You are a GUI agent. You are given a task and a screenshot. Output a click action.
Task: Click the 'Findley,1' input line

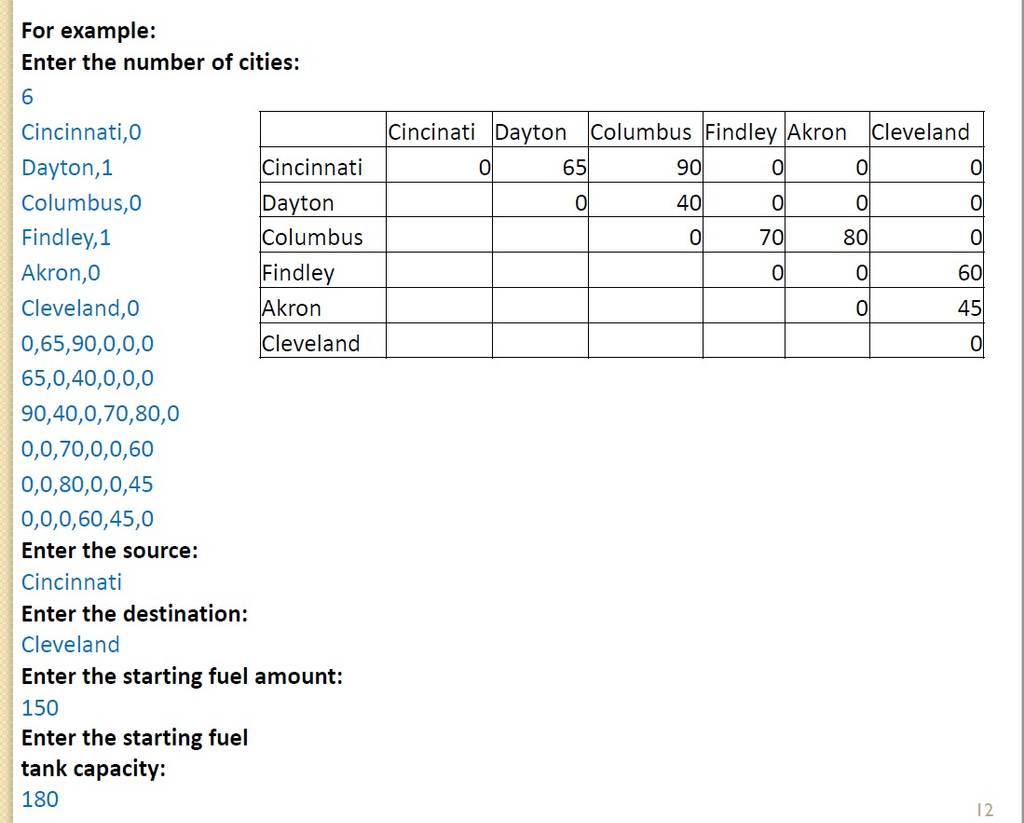66,237
